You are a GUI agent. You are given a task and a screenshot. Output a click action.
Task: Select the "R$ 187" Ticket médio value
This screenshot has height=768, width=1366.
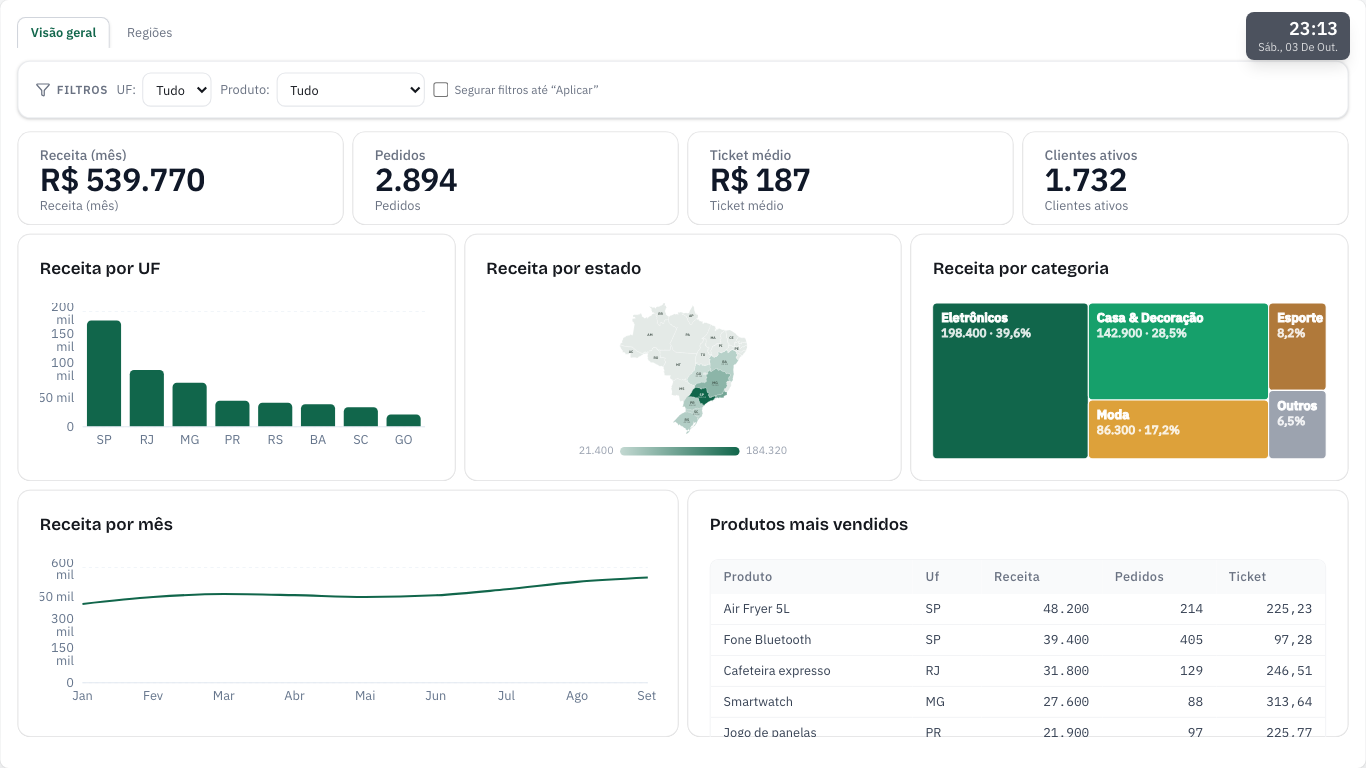(x=760, y=180)
